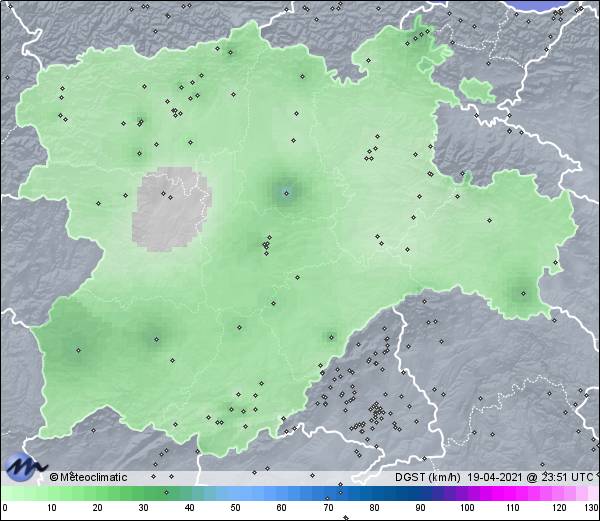The height and width of the screenshot is (521, 600).
Task: Pick the light blue scale segment above 50
Action: pyautogui.click(x=235, y=493)
